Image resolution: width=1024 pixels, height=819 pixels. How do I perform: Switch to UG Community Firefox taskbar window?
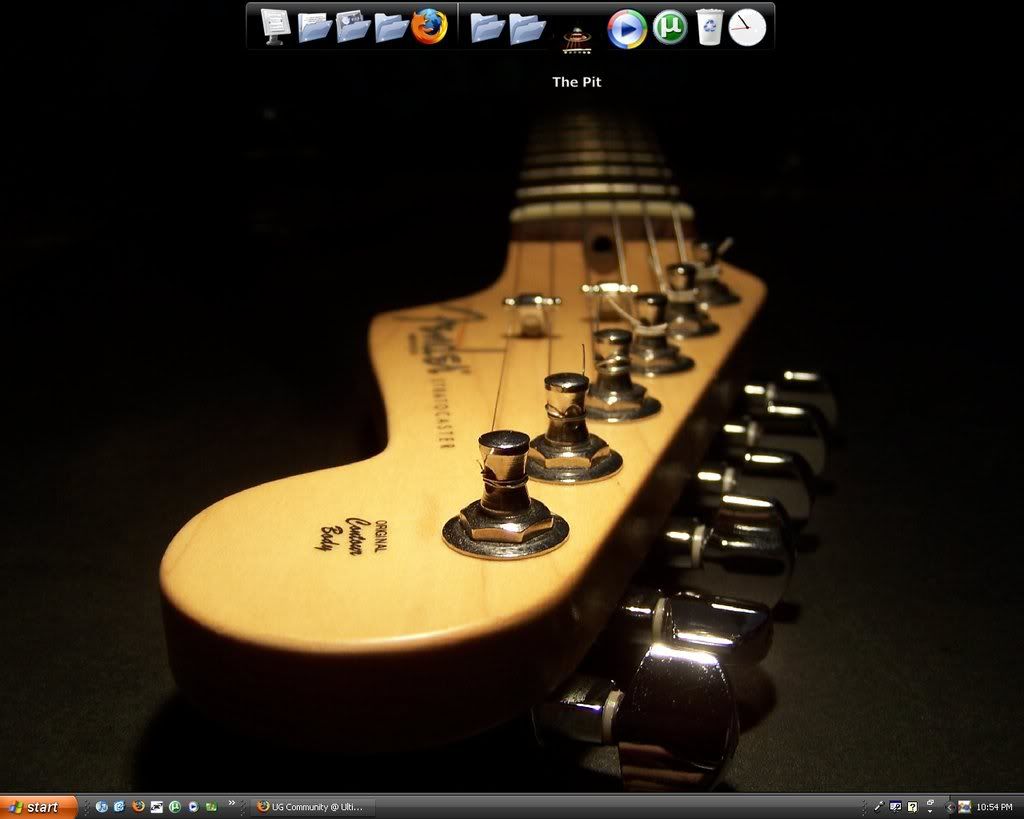coord(313,807)
